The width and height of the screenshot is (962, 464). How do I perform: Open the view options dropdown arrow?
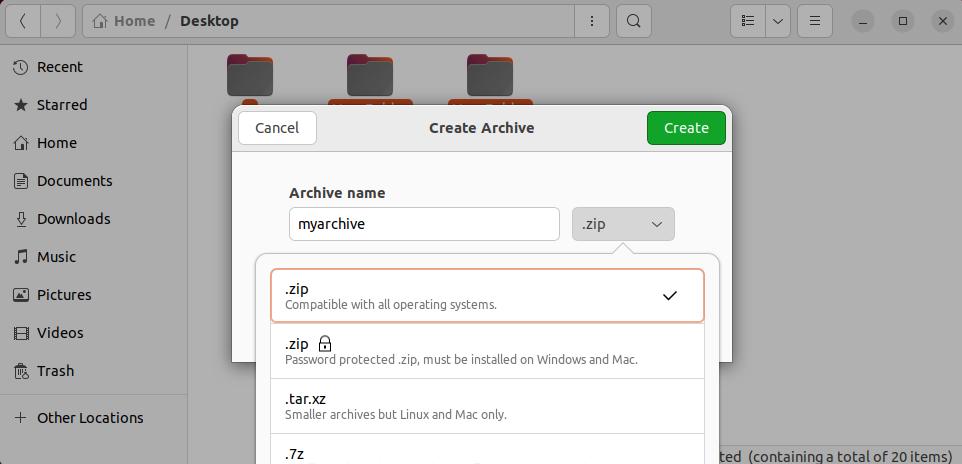tap(778, 21)
